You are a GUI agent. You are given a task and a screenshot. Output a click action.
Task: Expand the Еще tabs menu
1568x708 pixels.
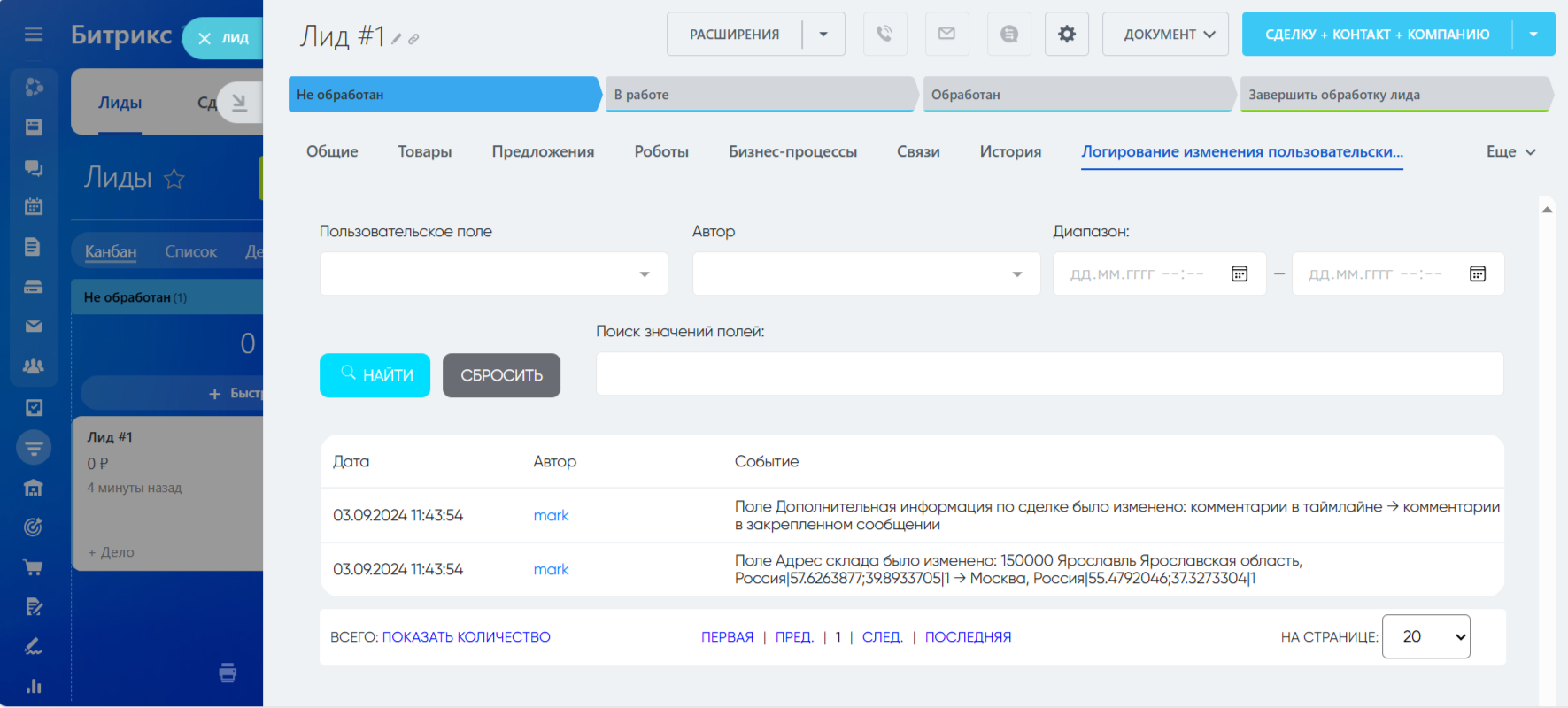pos(1510,151)
